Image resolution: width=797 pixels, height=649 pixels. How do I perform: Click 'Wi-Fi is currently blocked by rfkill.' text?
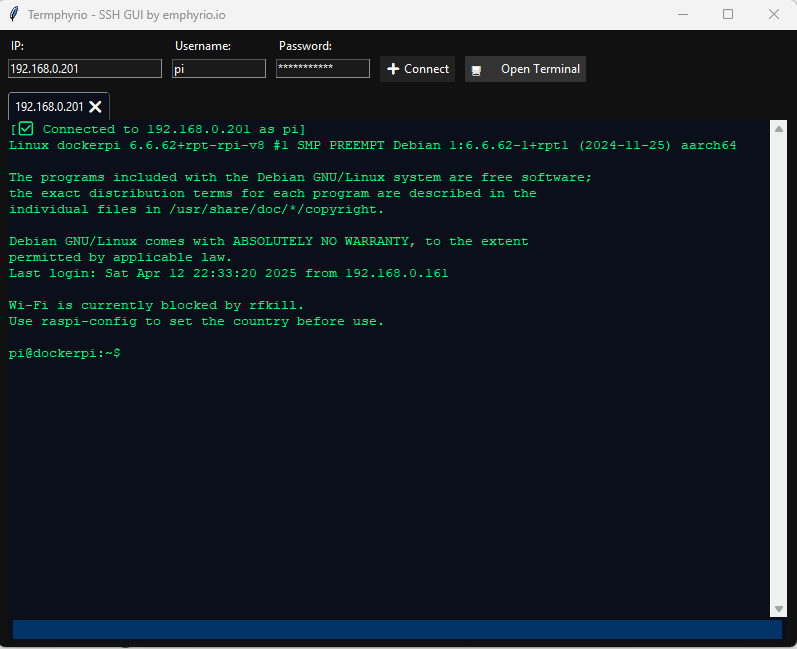156,305
